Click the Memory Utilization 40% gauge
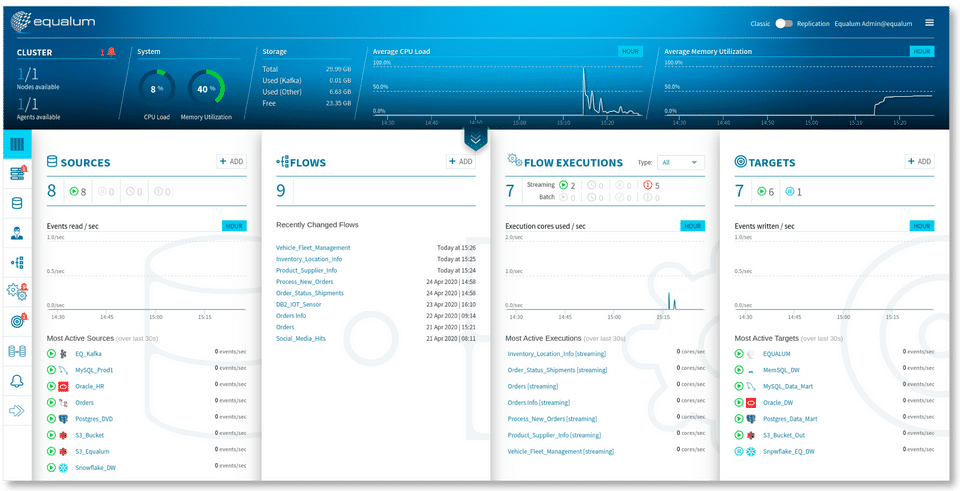Viewport: 960px width, 491px height. click(x=206, y=89)
